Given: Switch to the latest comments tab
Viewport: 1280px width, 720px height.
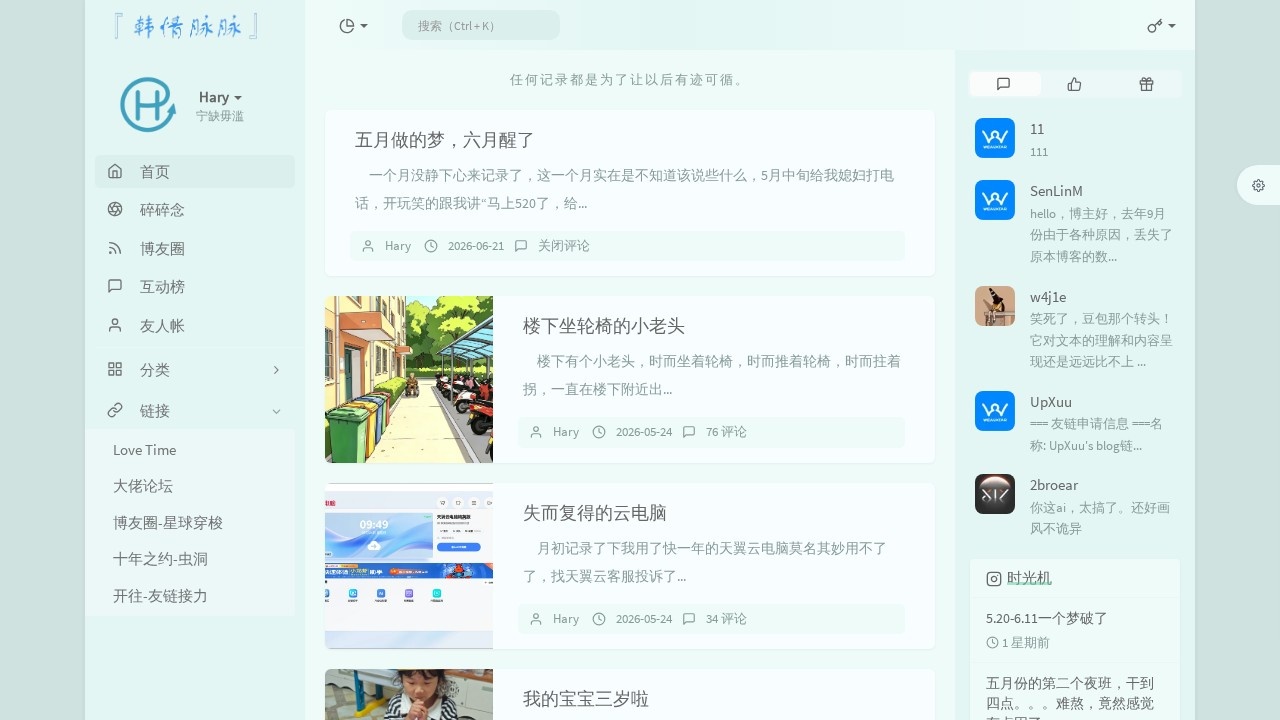Looking at the screenshot, I should 1004,84.
